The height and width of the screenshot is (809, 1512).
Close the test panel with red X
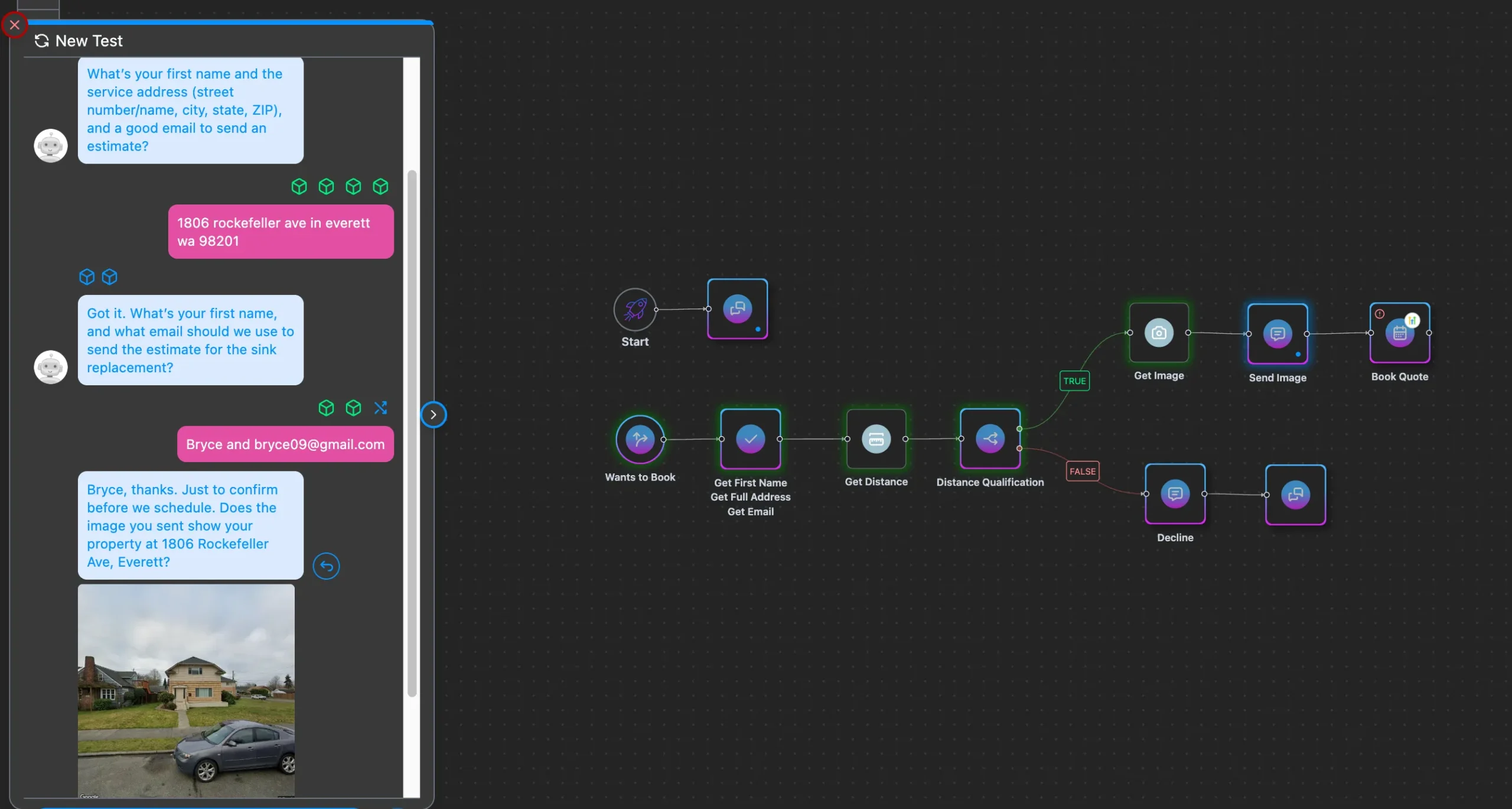tap(15, 25)
